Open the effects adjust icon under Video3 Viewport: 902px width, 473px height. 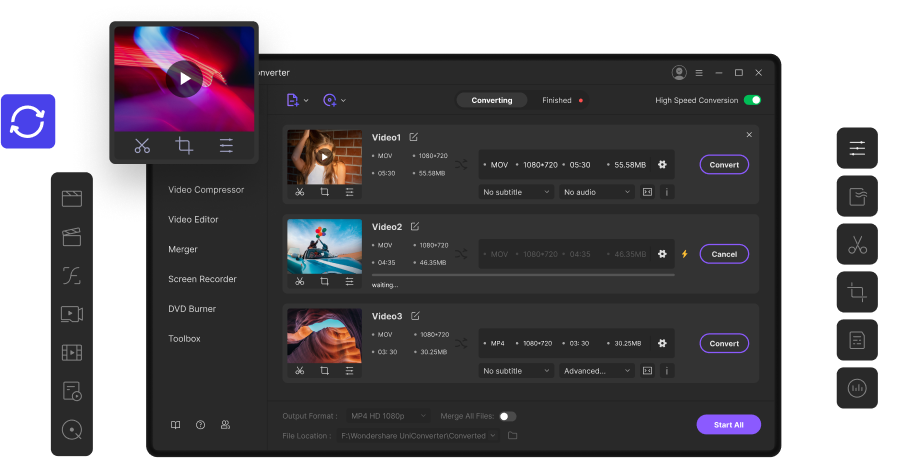point(349,370)
